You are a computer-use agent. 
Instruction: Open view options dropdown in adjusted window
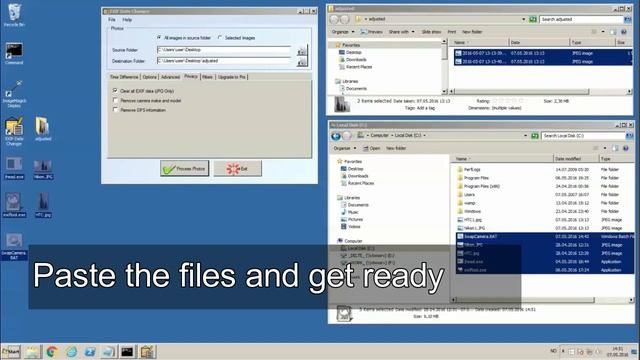[x=603, y=32]
